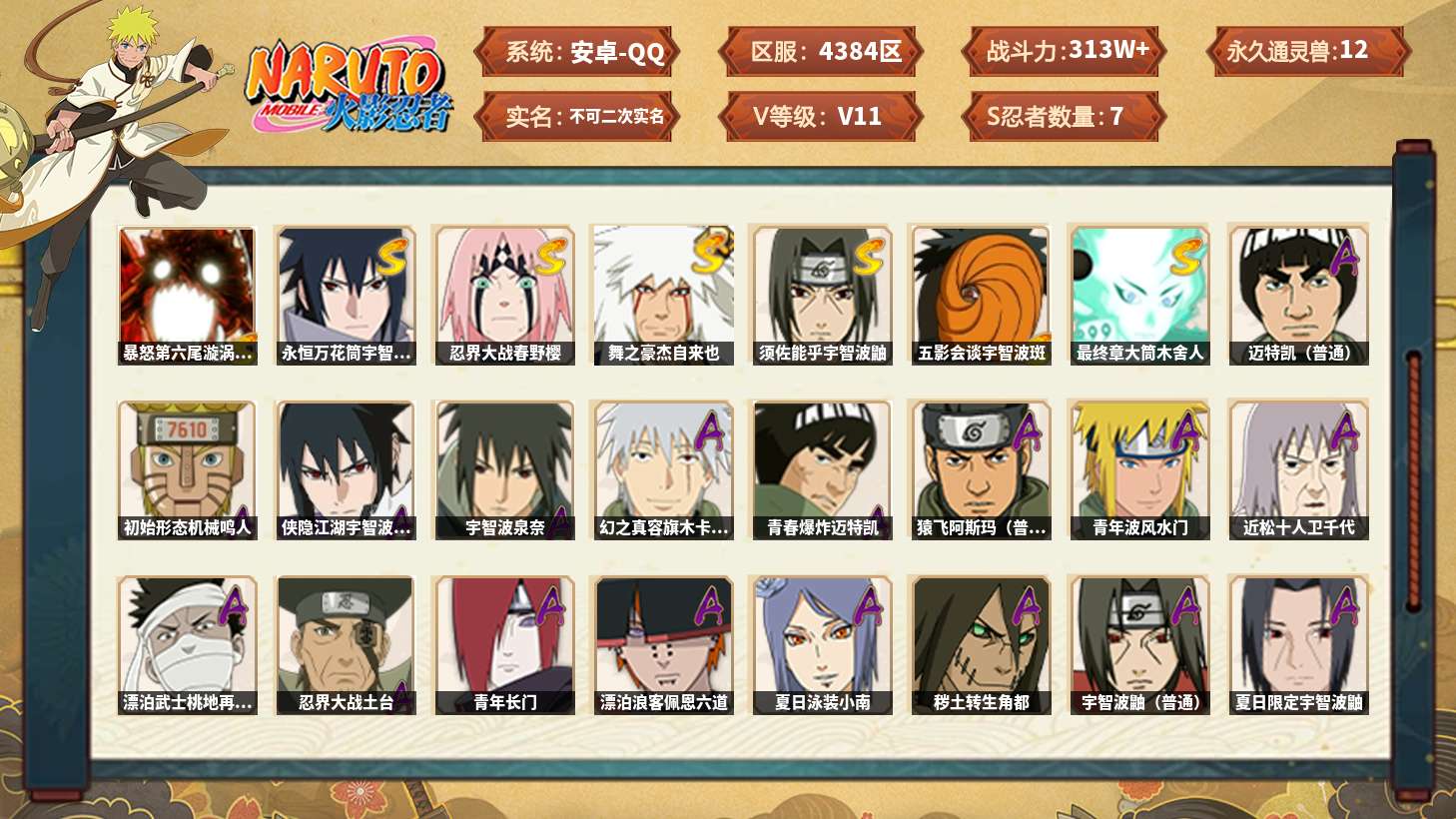Select the 五影会谈宇智波斑 masked portrait

coord(981,296)
